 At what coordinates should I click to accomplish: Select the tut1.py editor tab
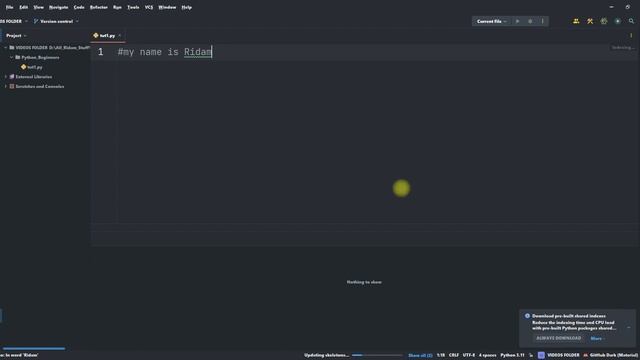[x=107, y=36]
